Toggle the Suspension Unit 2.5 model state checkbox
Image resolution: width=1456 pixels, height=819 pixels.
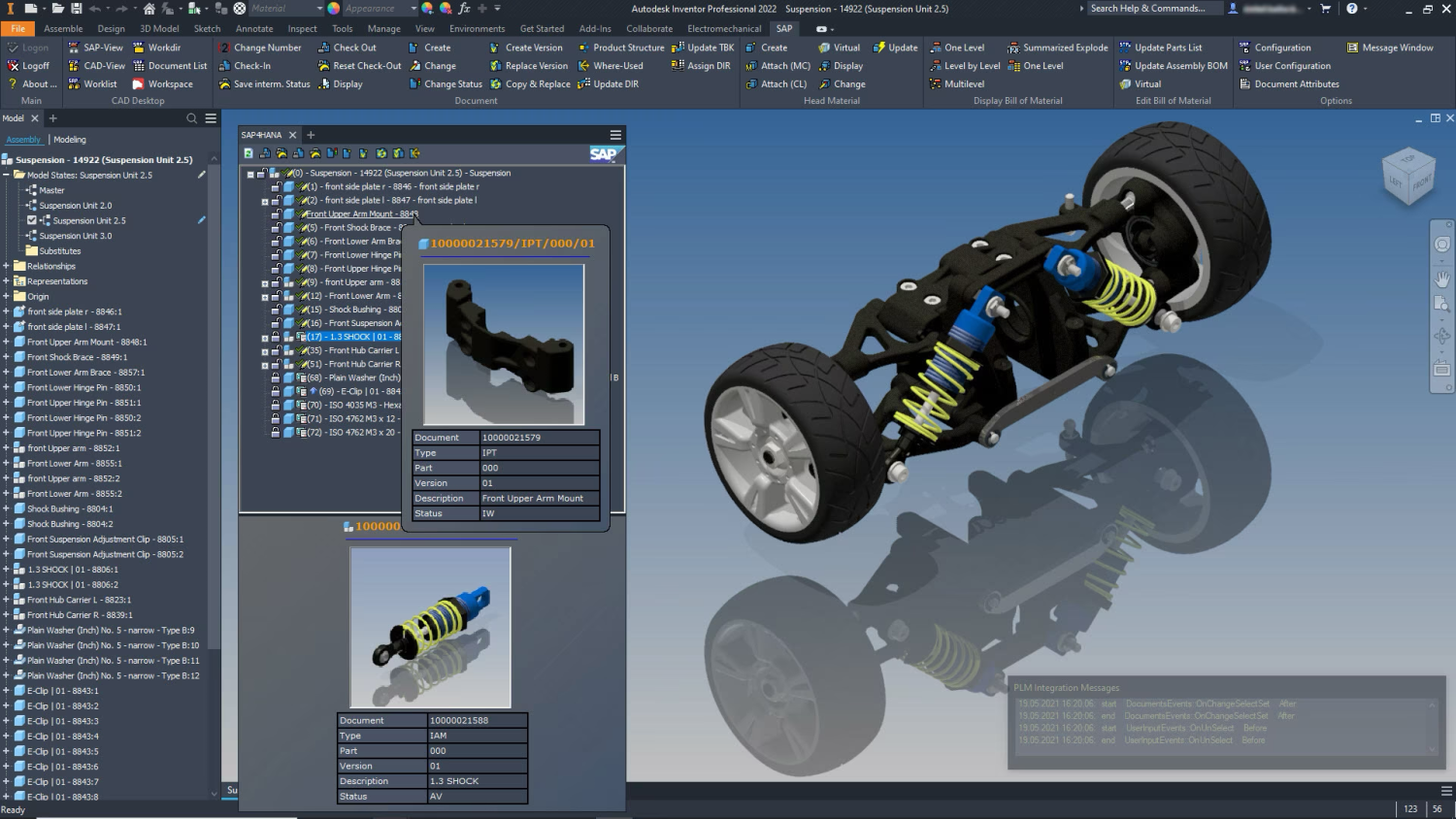(32, 221)
